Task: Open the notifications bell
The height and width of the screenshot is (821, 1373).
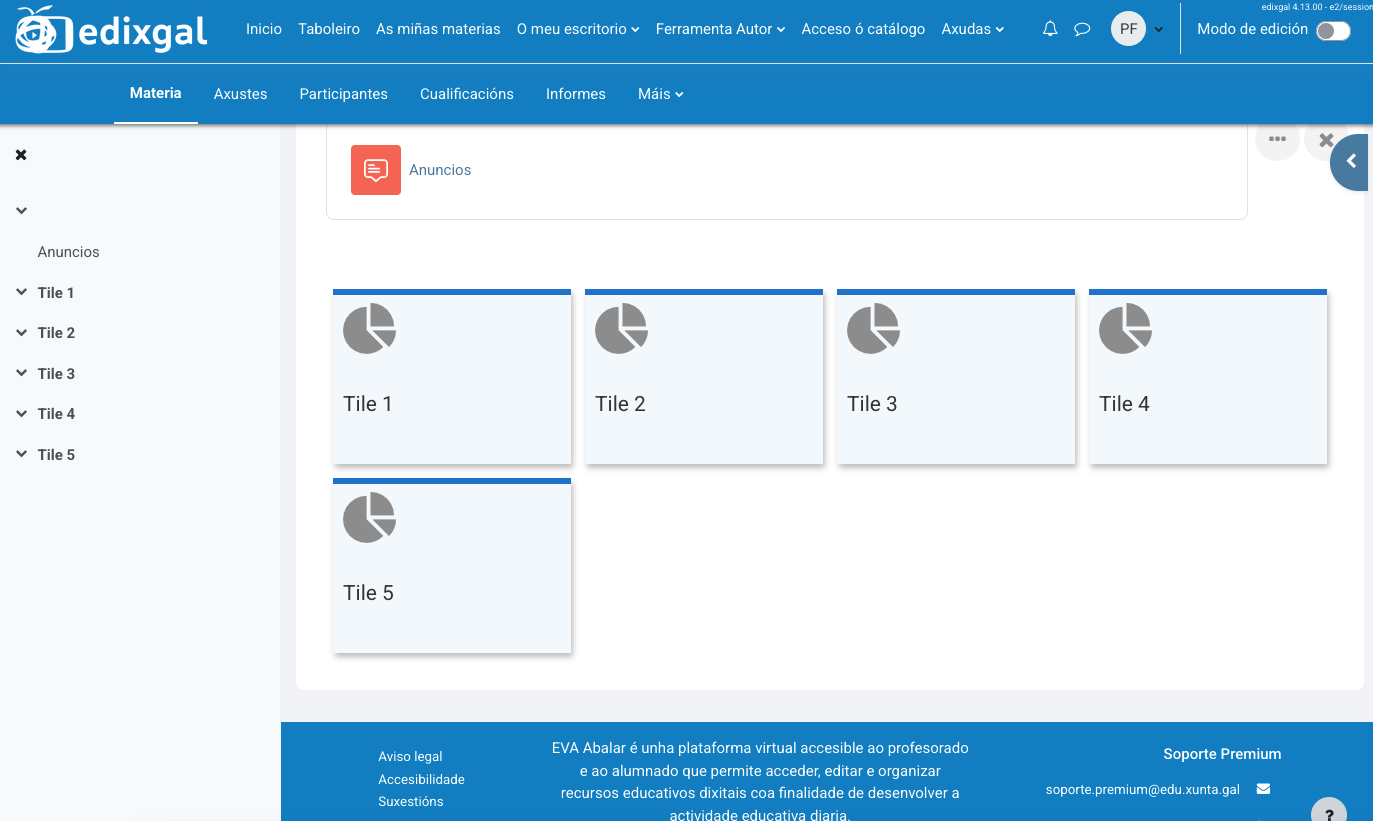Action: click(1050, 29)
